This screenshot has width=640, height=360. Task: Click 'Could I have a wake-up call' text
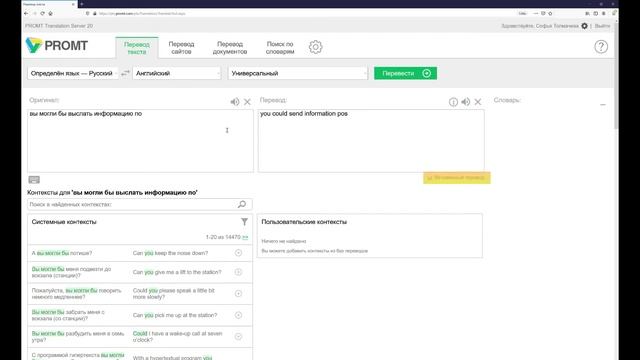click(x=178, y=337)
